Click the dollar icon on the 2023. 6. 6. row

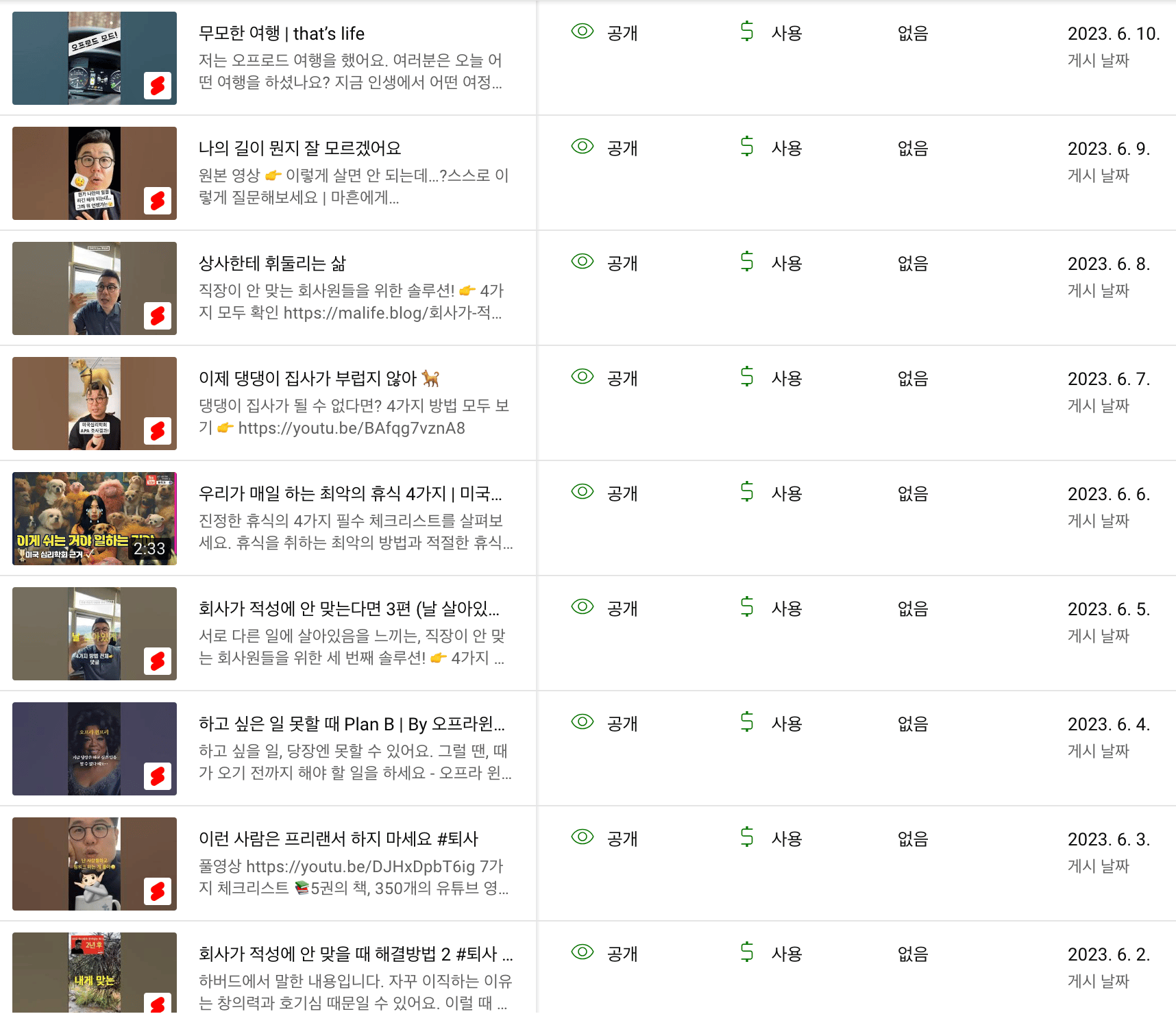pos(747,492)
